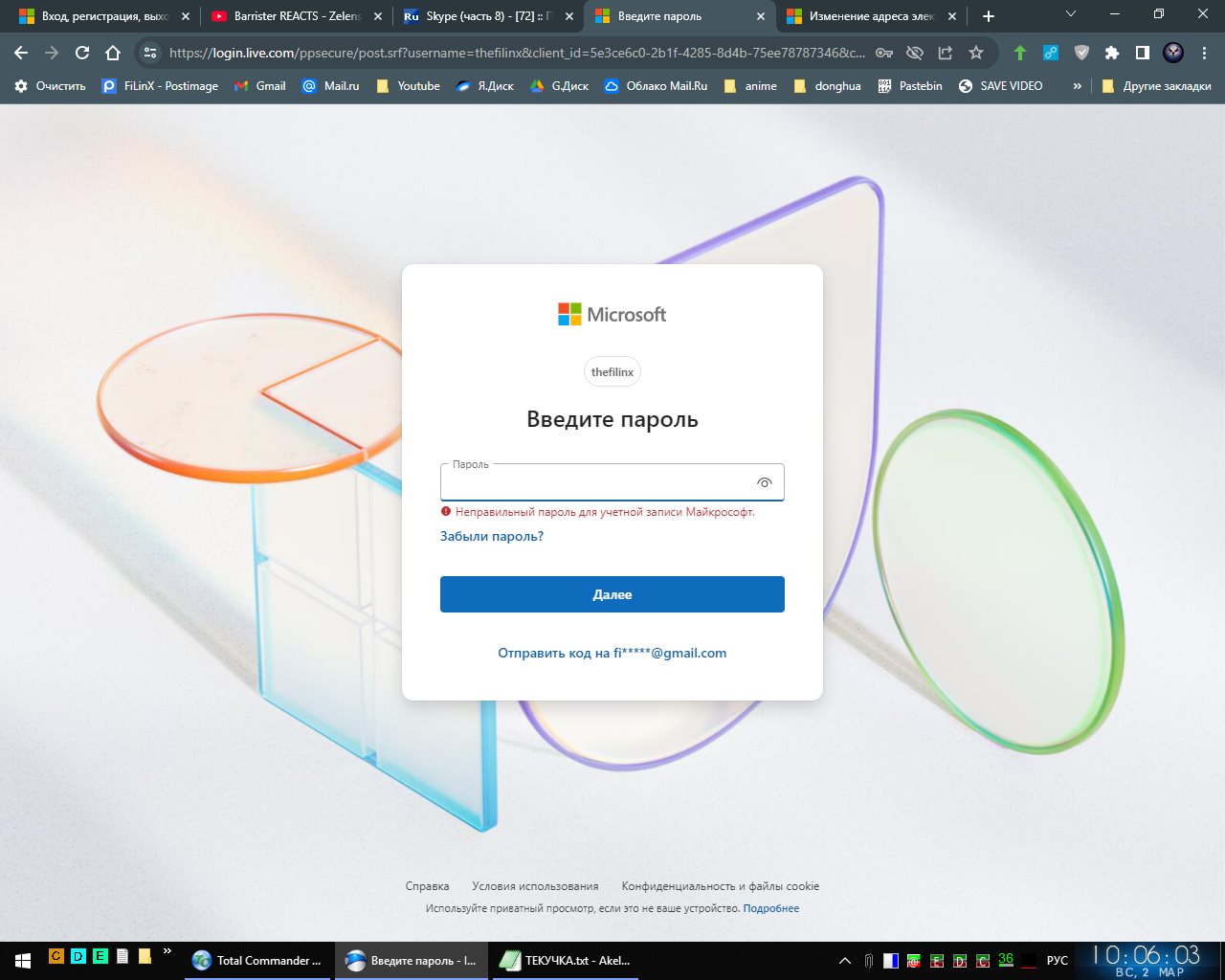Open the Mail.ru bookmark
Viewport: 1225px width, 980px height.
coord(330,86)
